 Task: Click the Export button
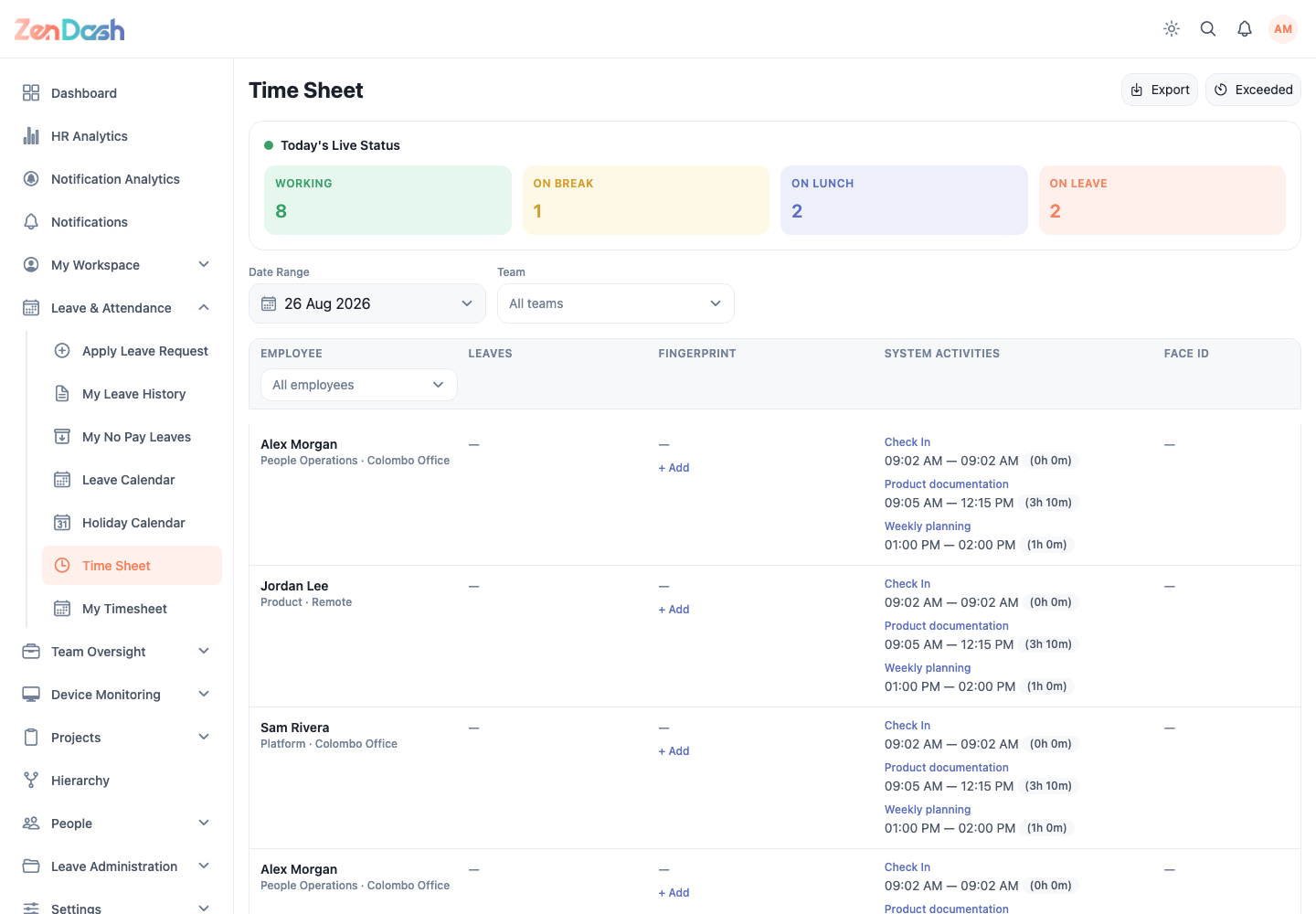1160,90
